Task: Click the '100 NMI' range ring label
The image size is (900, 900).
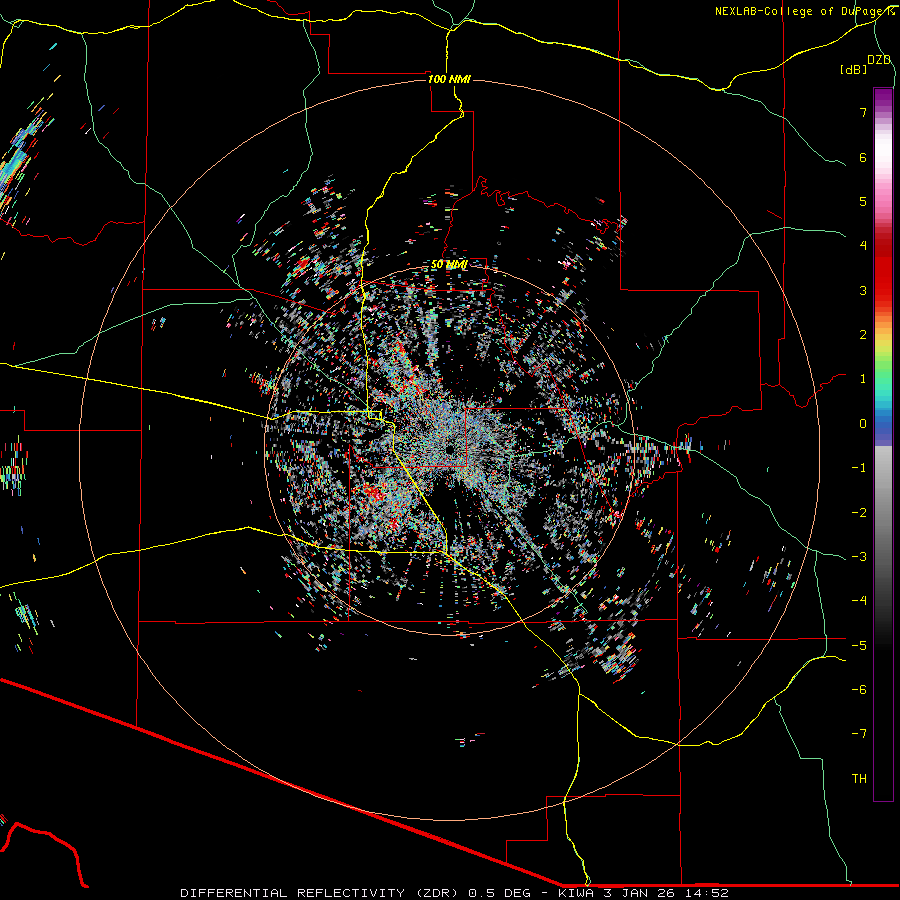Action: tap(449, 79)
